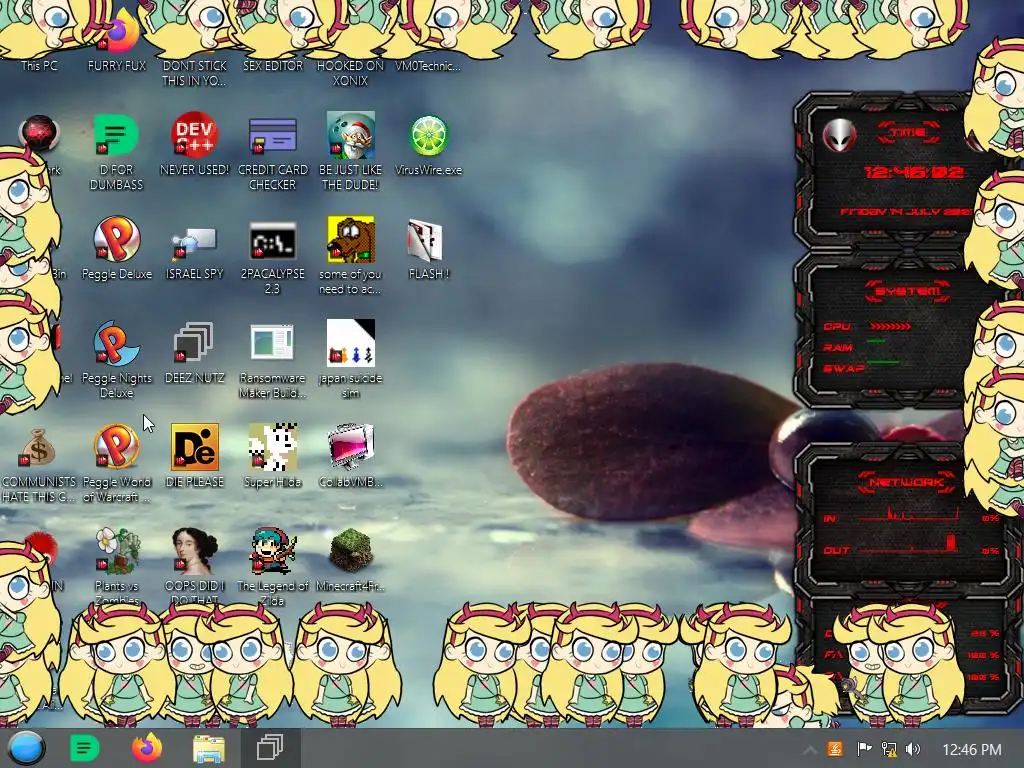Image resolution: width=1024 pixels, height=768 pixels.
Task: Open the volume speaker tray icon
Action: [913, 749]
